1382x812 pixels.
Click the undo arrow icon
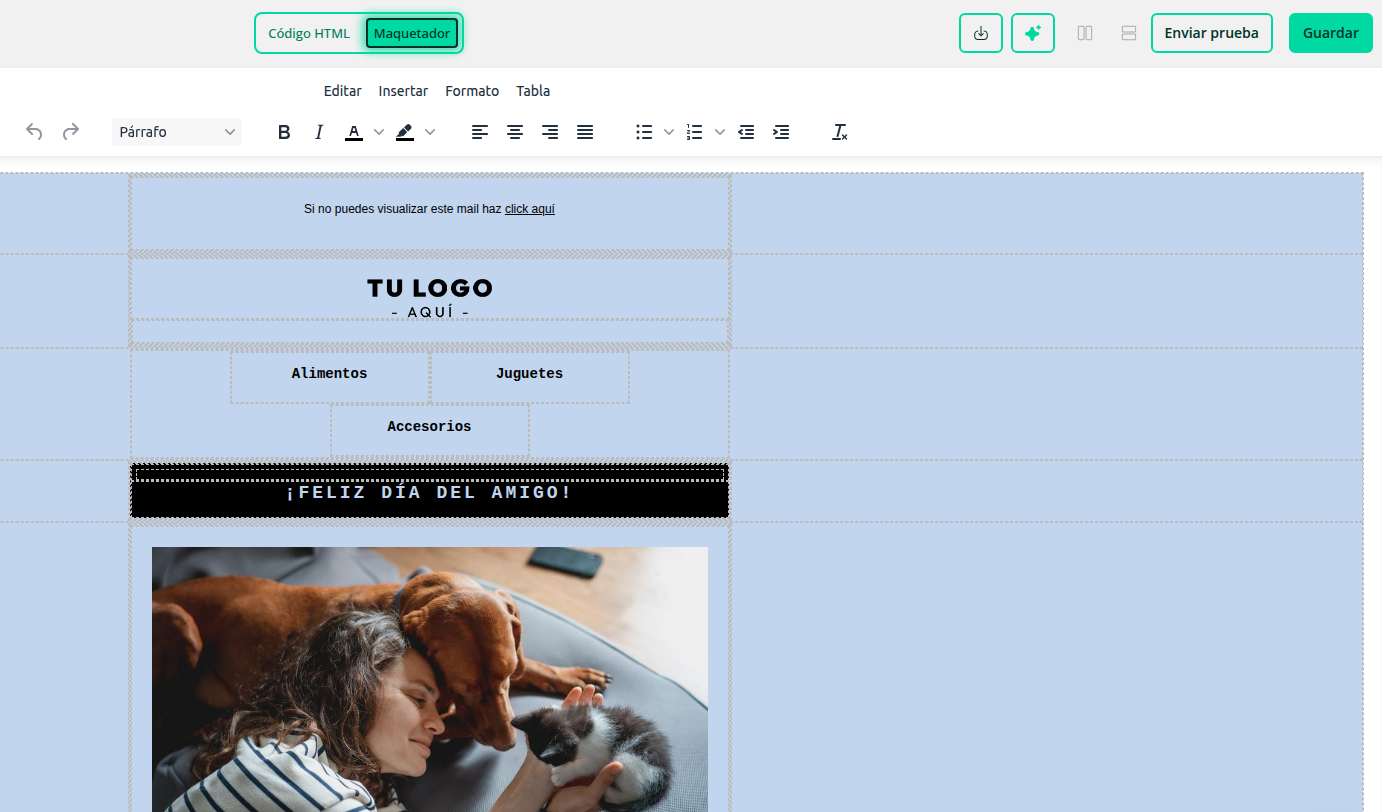coord(34,132)
